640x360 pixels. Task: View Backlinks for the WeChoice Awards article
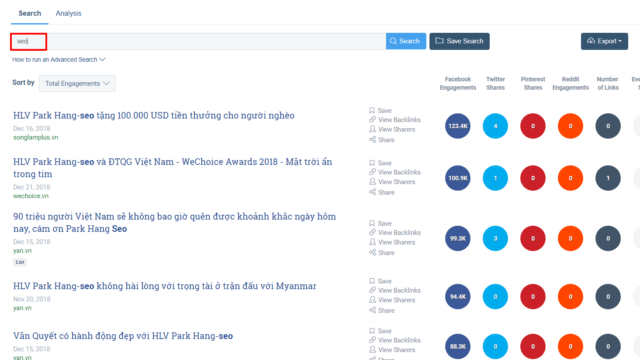point(395,172)
